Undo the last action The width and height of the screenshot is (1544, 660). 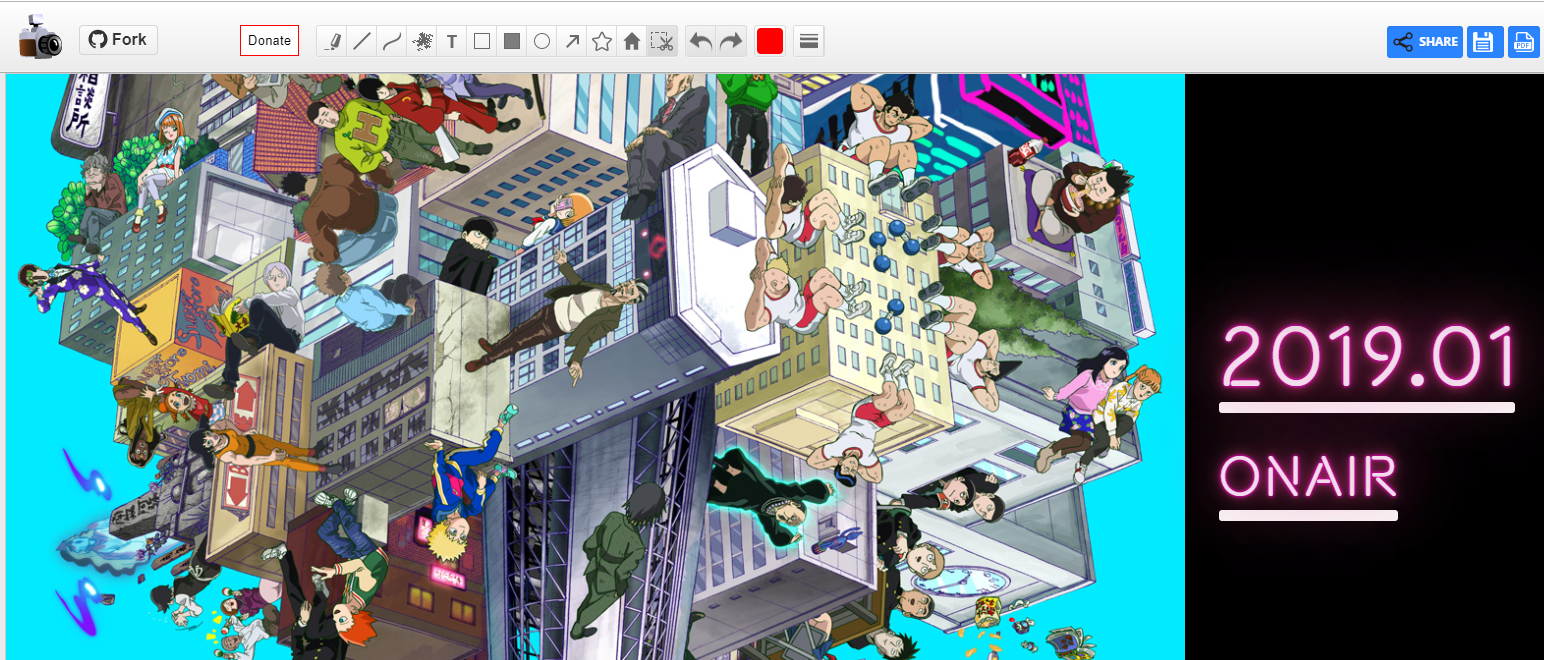[701, 41]
